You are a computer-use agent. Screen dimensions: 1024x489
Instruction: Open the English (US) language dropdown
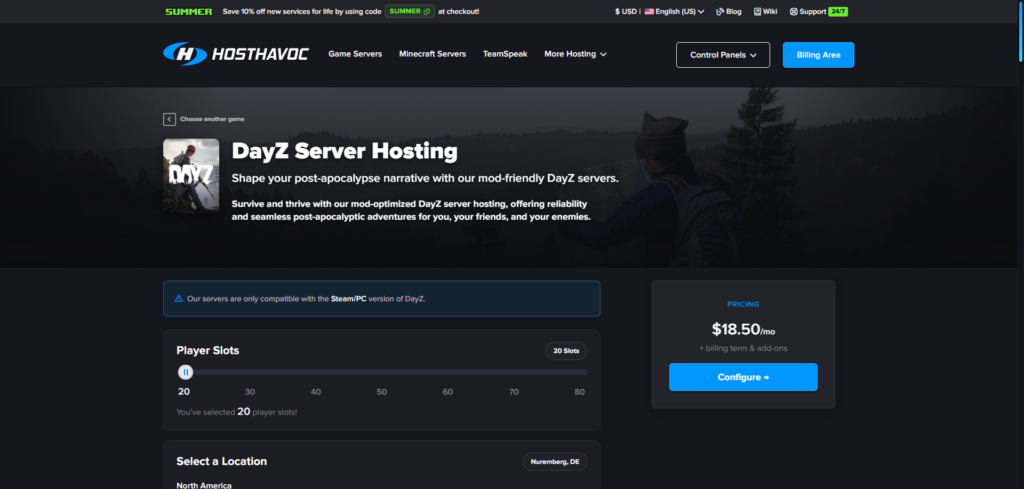[x=674, y=12]
